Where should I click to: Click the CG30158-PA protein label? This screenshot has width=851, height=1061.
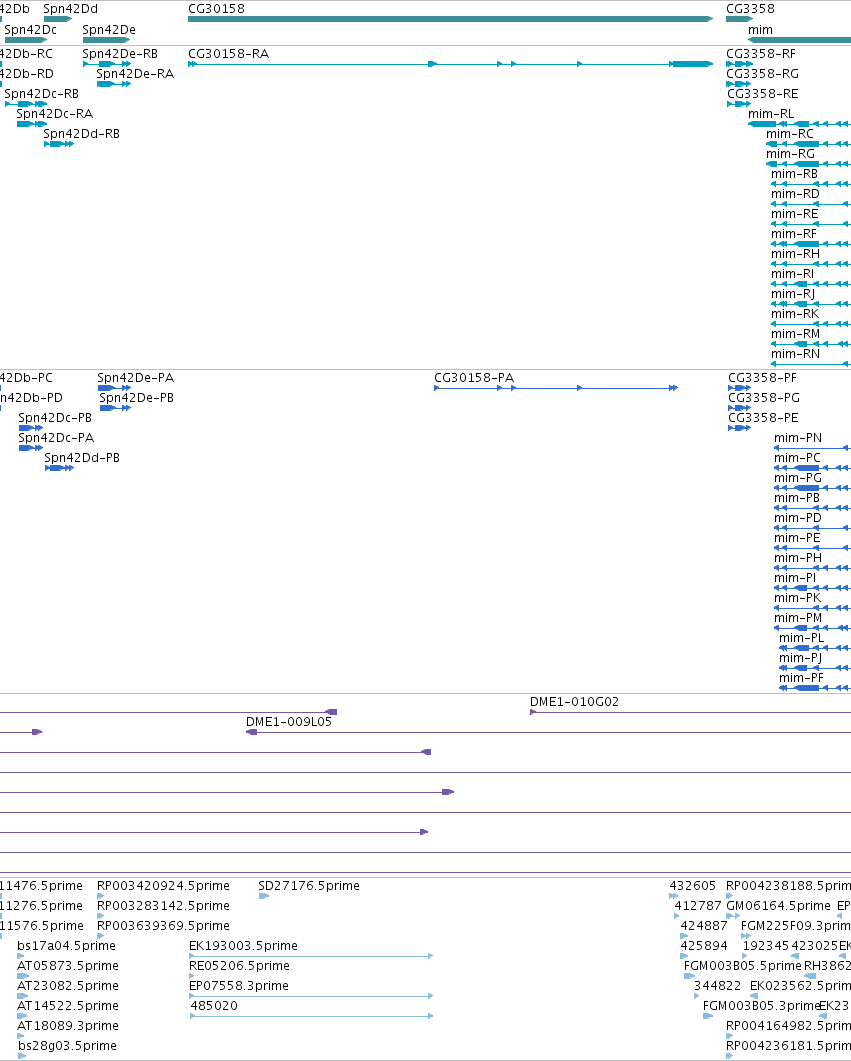pyautogui.click(x=474, y=378)
